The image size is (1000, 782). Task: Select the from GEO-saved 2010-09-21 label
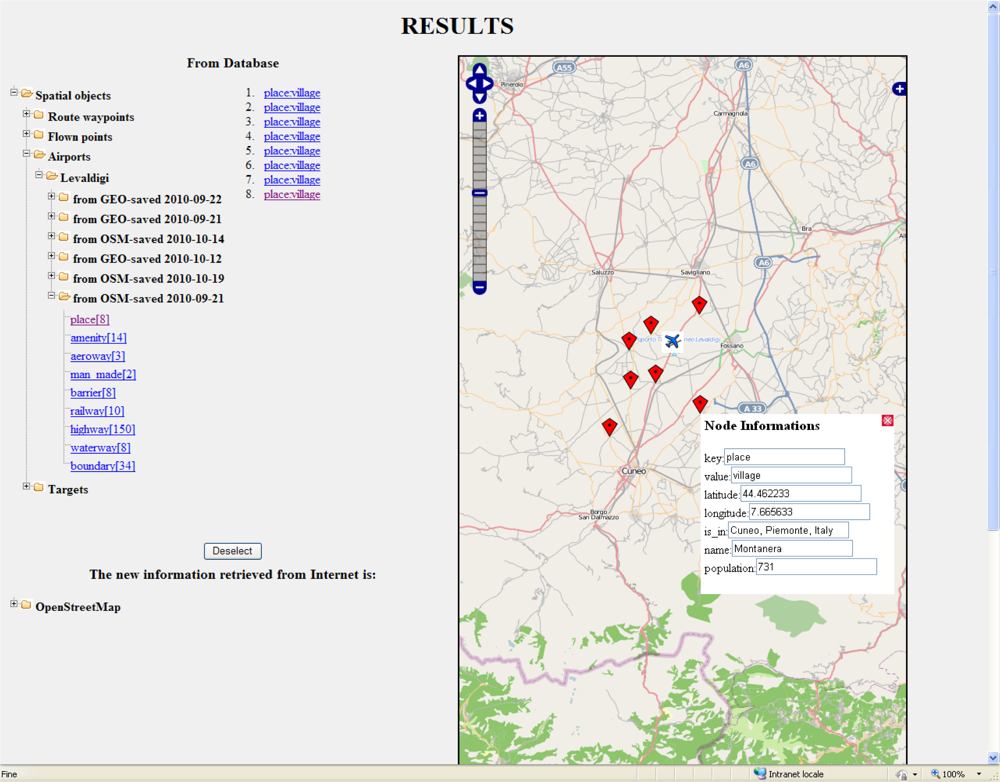pyautogui.click(x=147, y=219)
